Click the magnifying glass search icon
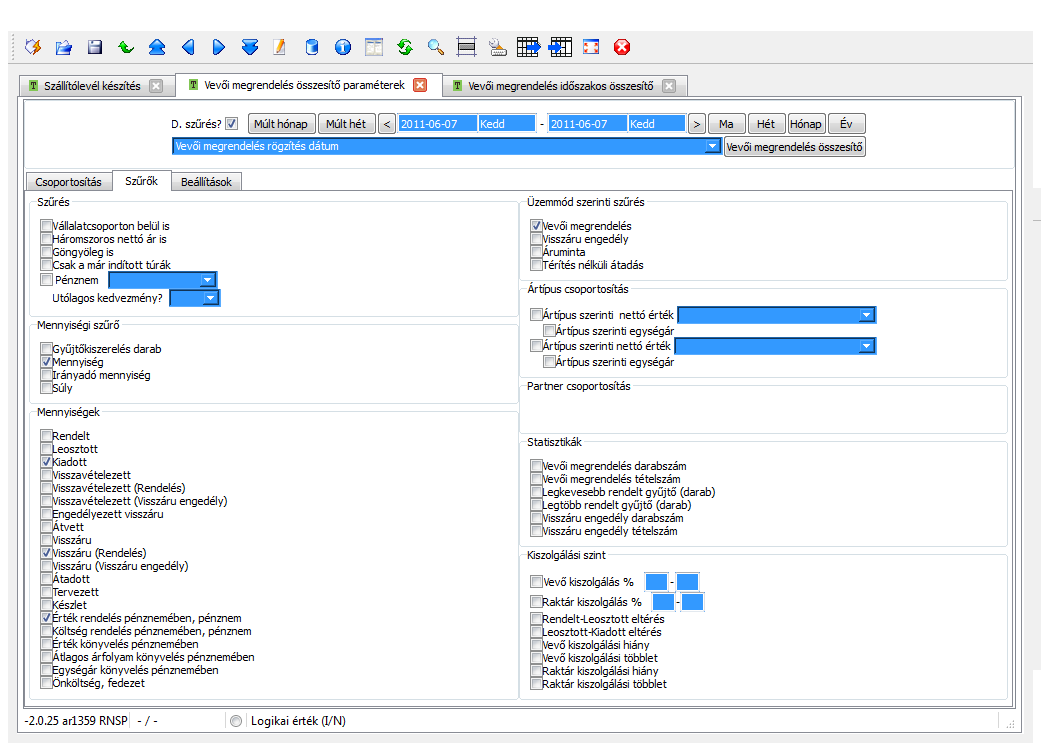Screen dimensions: 1041x751 [x=436, y=47]
